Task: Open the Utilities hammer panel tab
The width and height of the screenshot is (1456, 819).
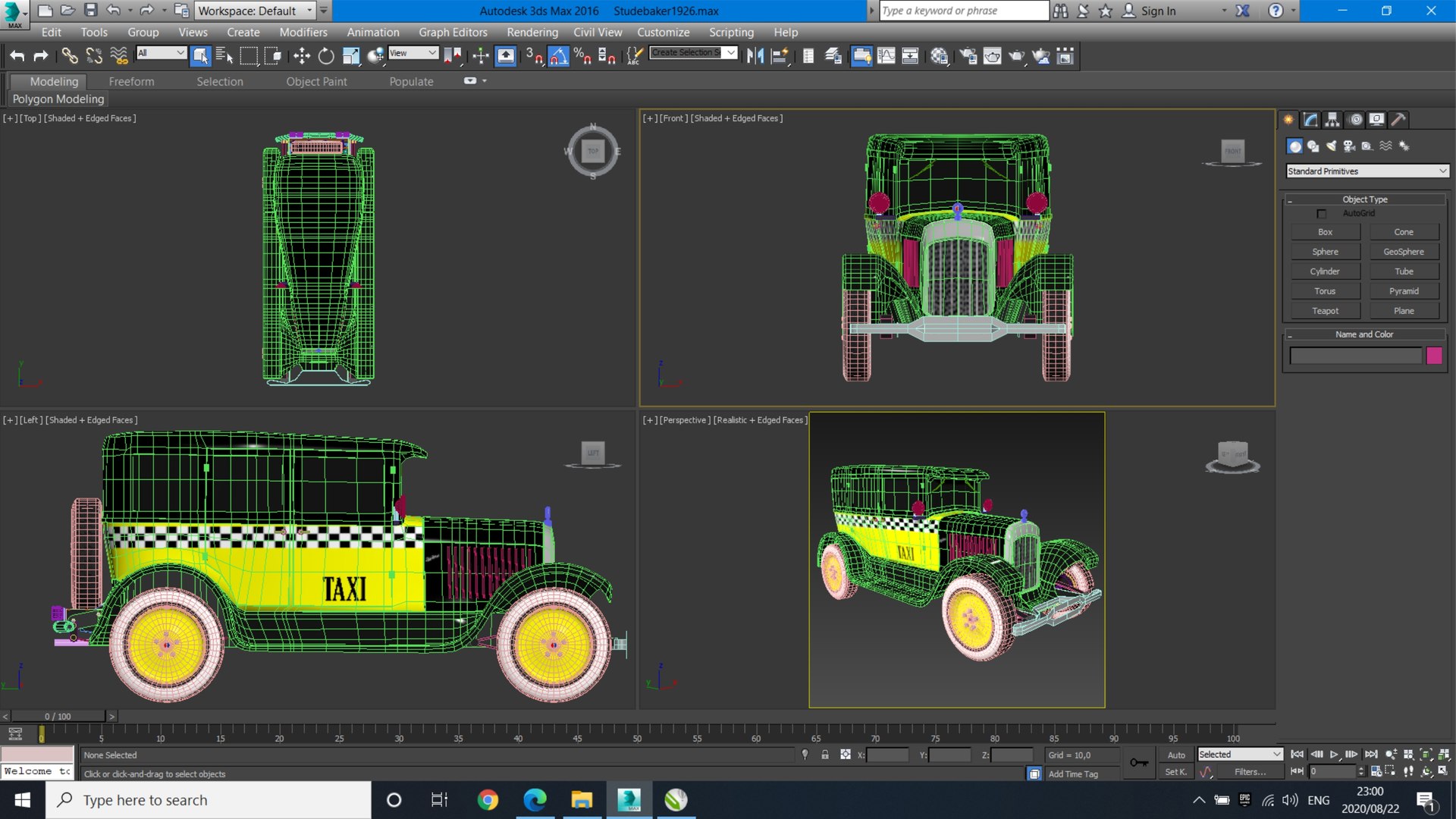Action: (x=1399, y=119)
